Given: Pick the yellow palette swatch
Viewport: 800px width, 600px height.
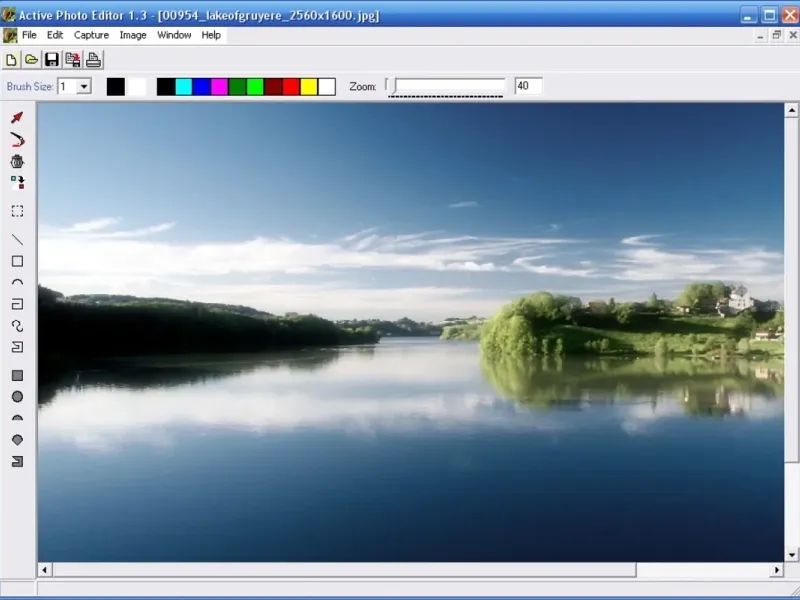Looking at the screenshot, I should tap(309, 87).
